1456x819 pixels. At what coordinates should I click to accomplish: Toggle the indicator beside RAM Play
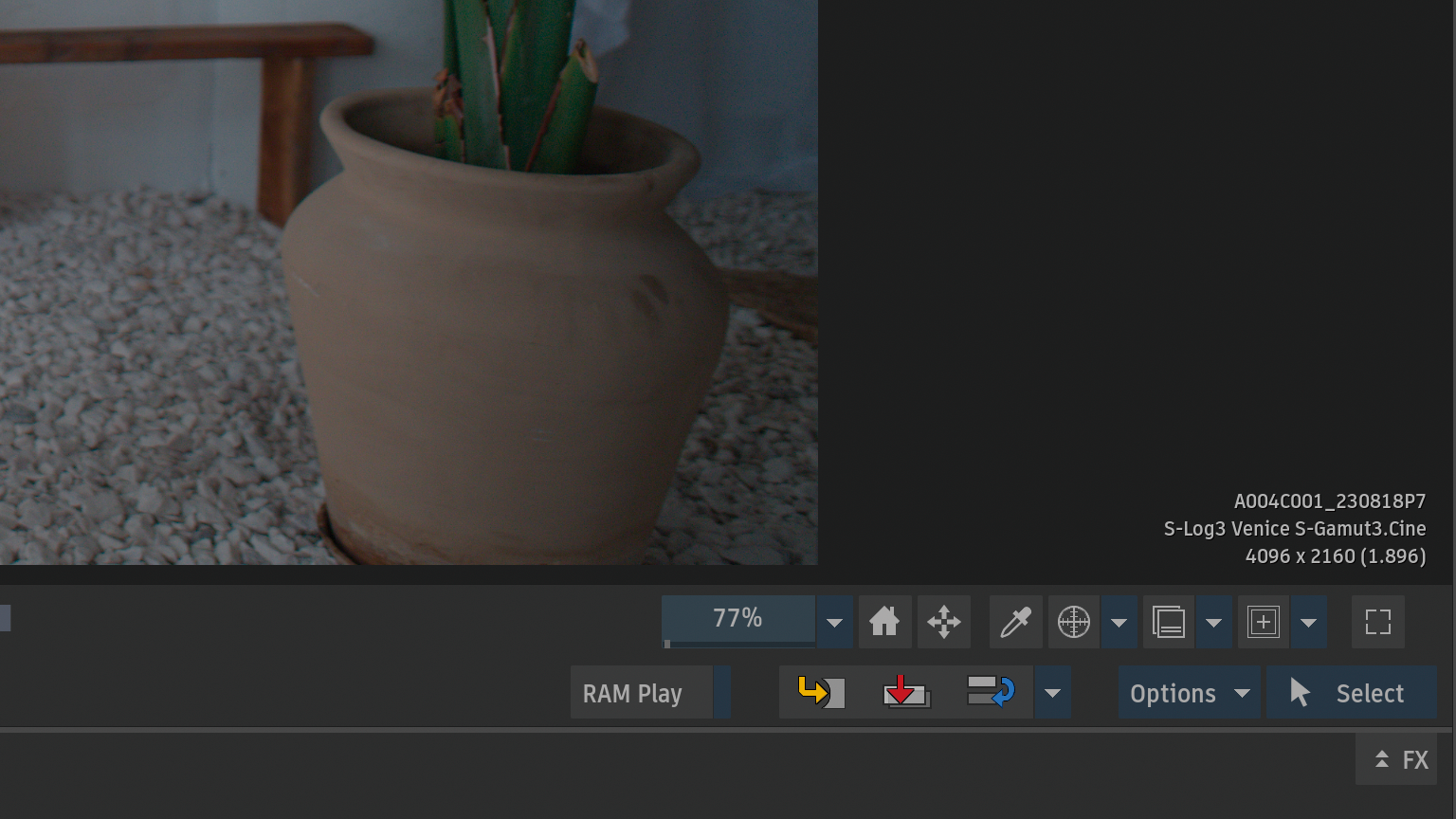click(x=722, y=693)
